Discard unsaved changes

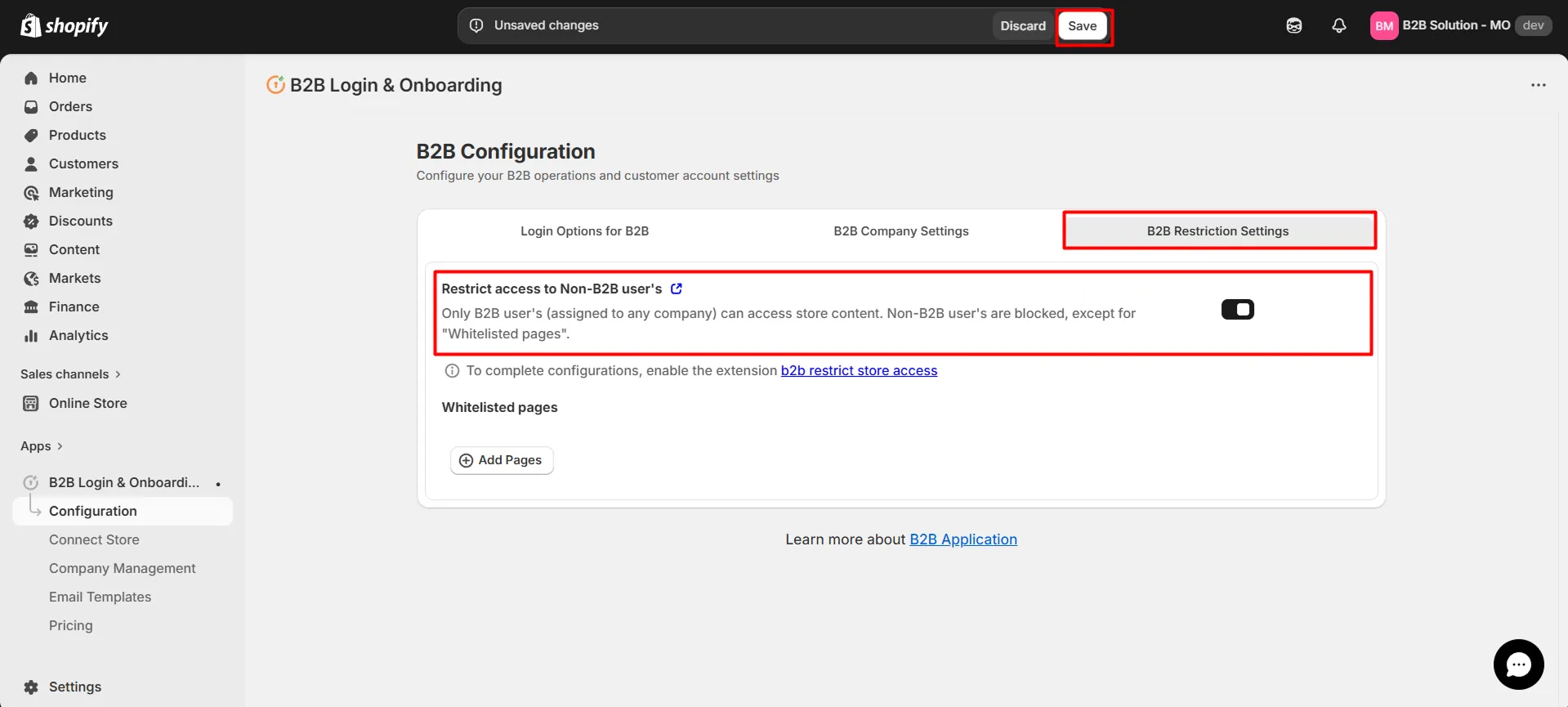click(1023, 26)
